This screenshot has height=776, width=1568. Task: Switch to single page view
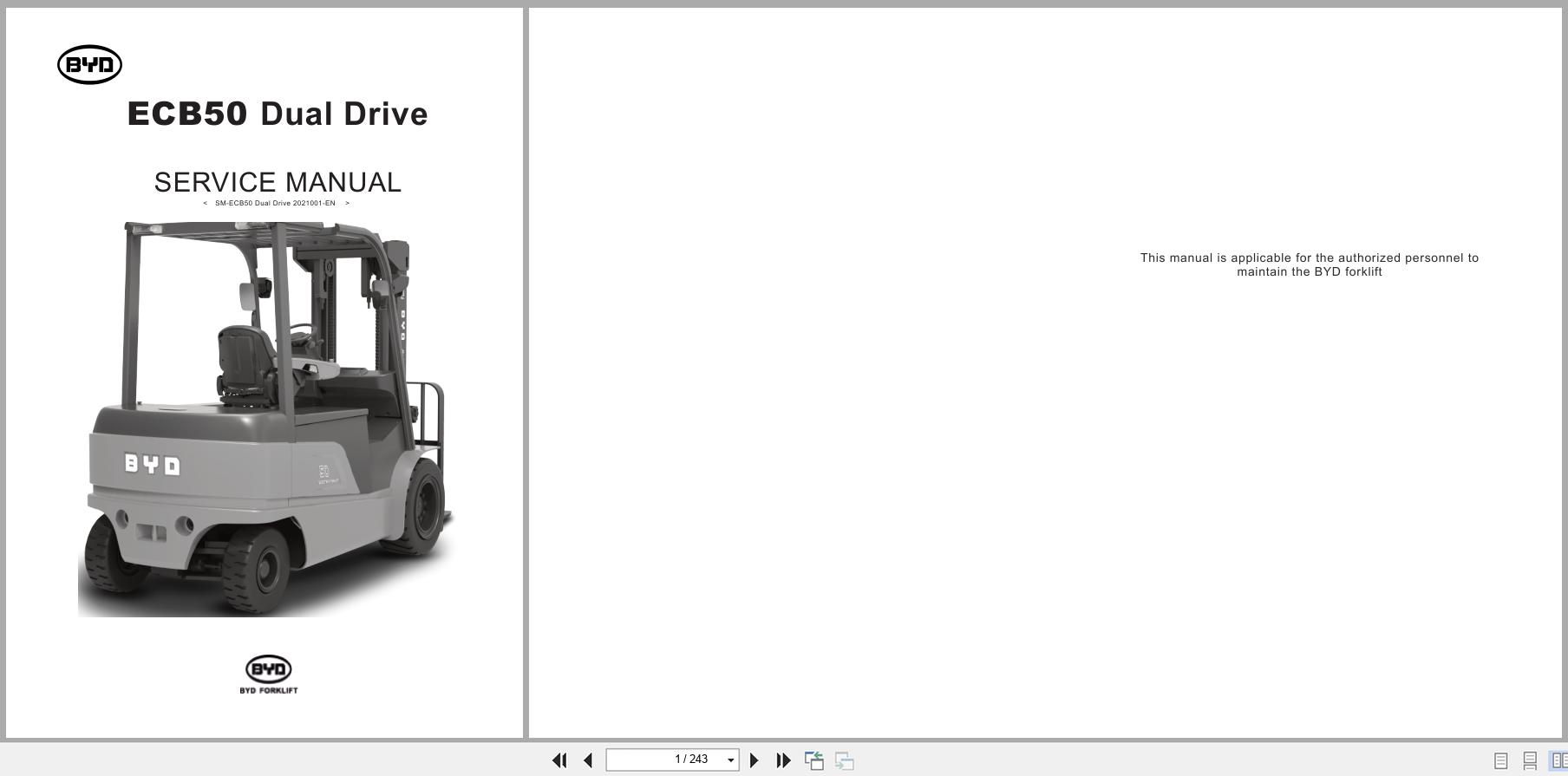(1500, 760)
